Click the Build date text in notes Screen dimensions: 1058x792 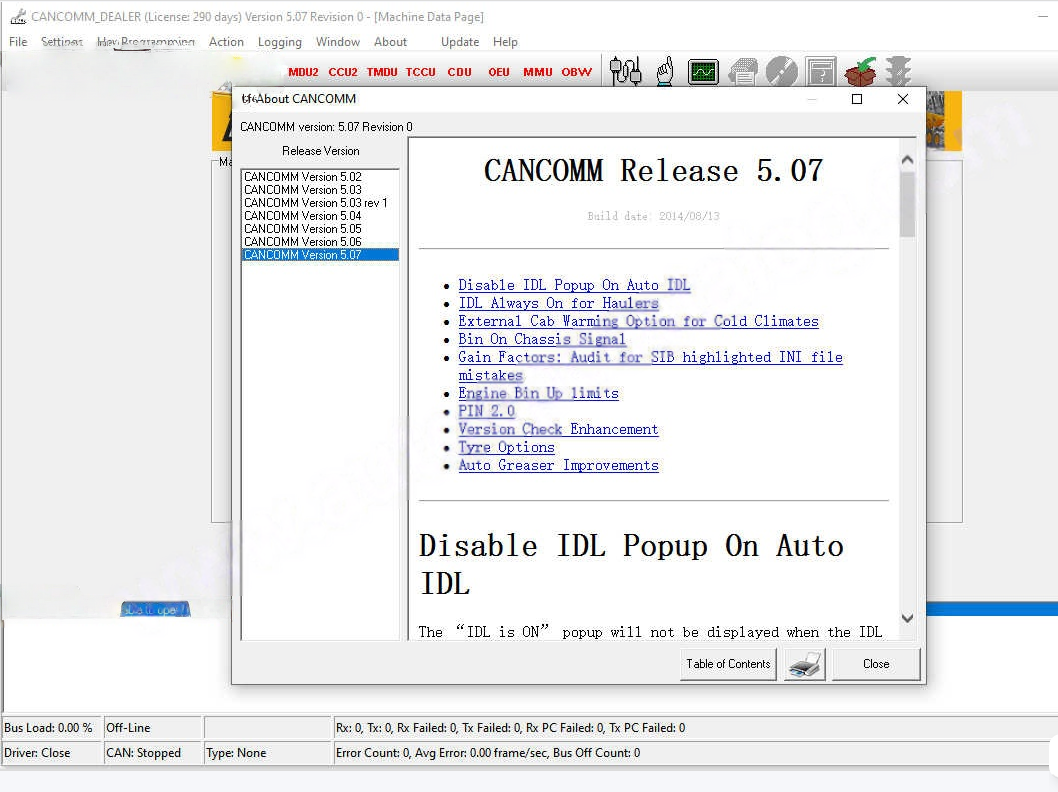tap(653, 216)
